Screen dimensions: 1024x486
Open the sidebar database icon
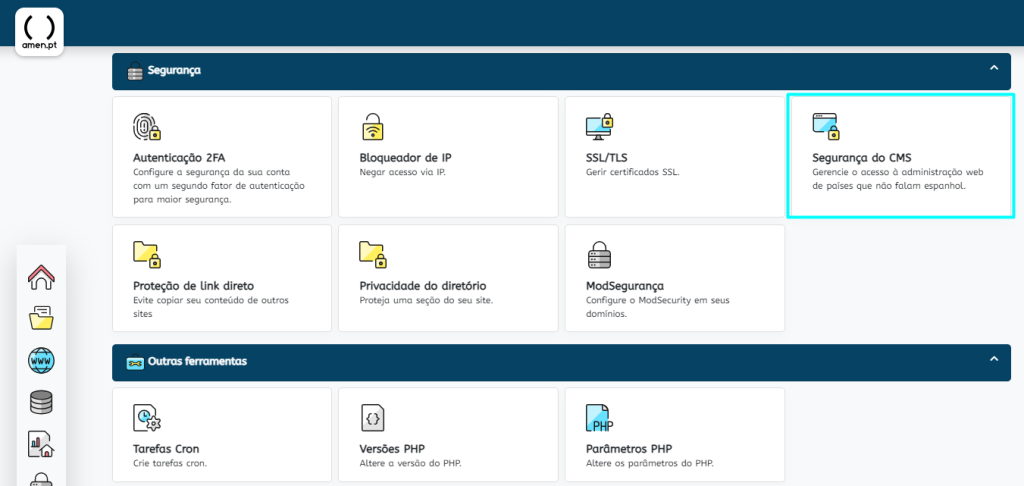click(x=41, y=402)
